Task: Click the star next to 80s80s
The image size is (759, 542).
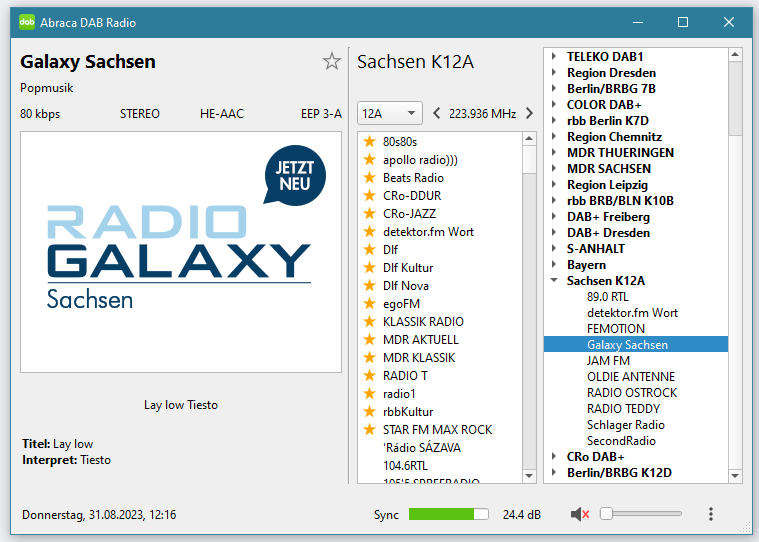Action: click(369, 142)
